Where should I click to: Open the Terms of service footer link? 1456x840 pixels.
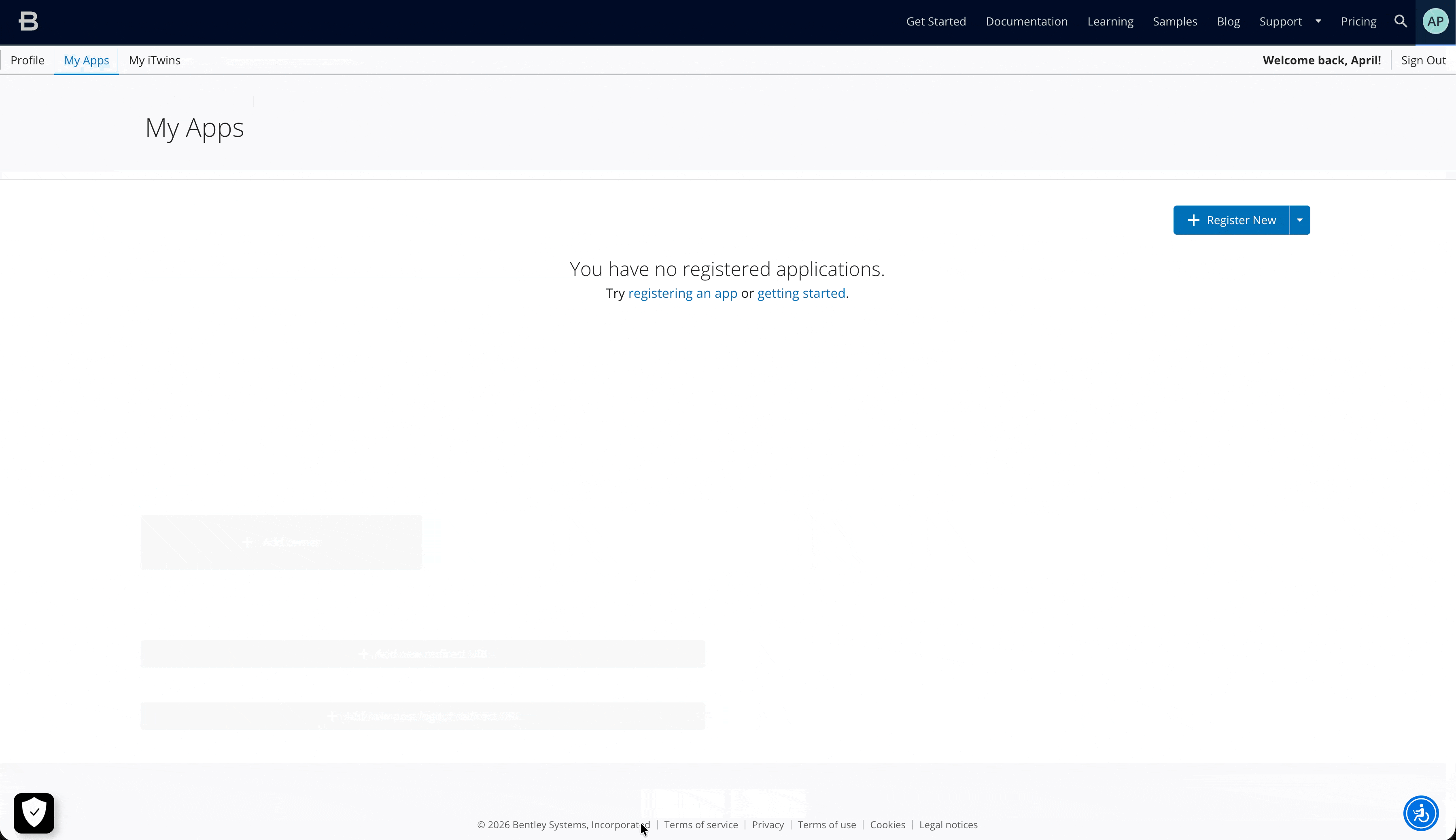coord(700,825)
